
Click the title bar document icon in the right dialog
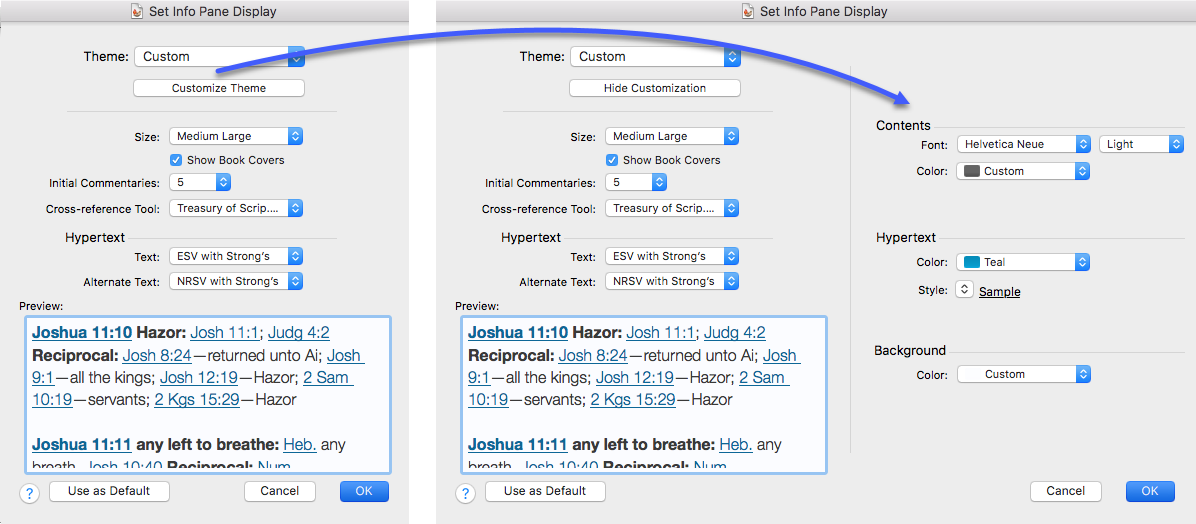click(x=748, y=12)
